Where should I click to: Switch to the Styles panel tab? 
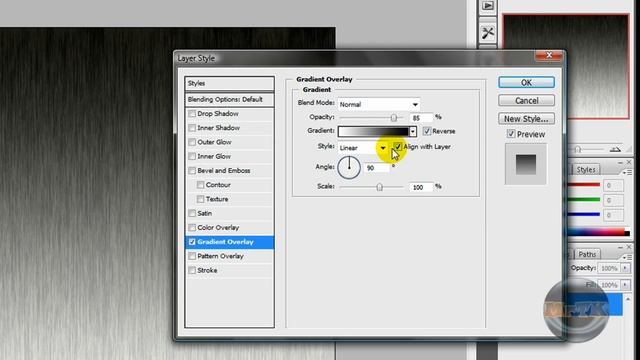(x=586, y=170)
